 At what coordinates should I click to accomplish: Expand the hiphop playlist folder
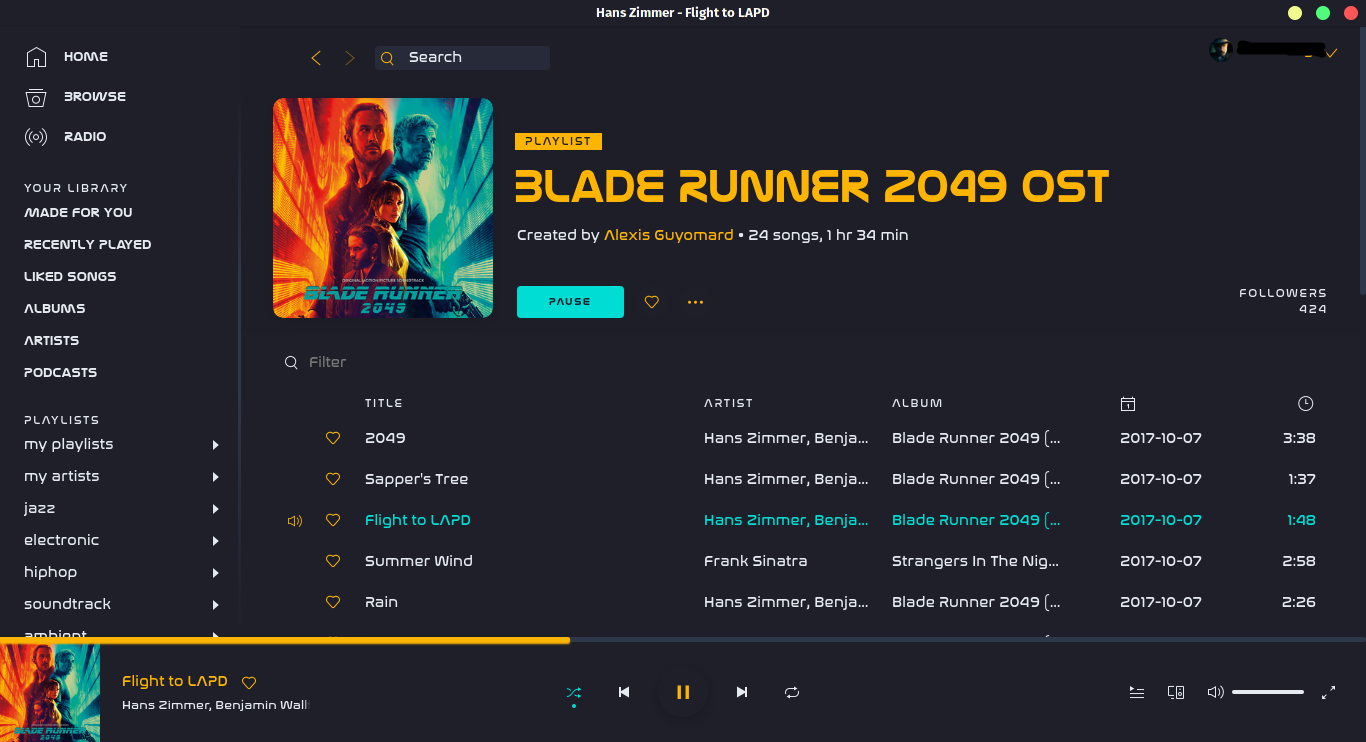click(216, 573)
